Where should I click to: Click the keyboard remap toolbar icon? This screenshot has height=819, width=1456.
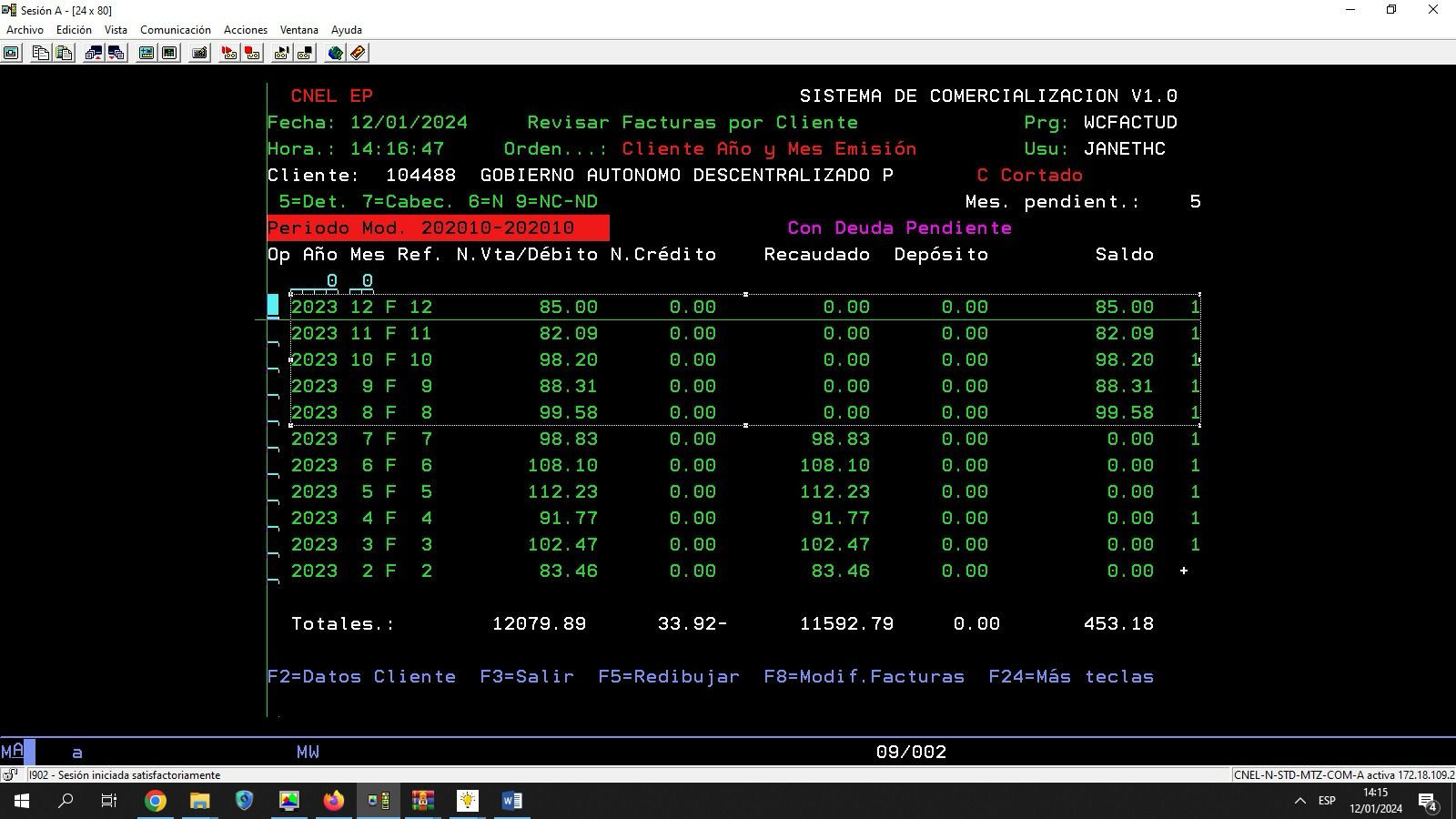click(199, 53)
